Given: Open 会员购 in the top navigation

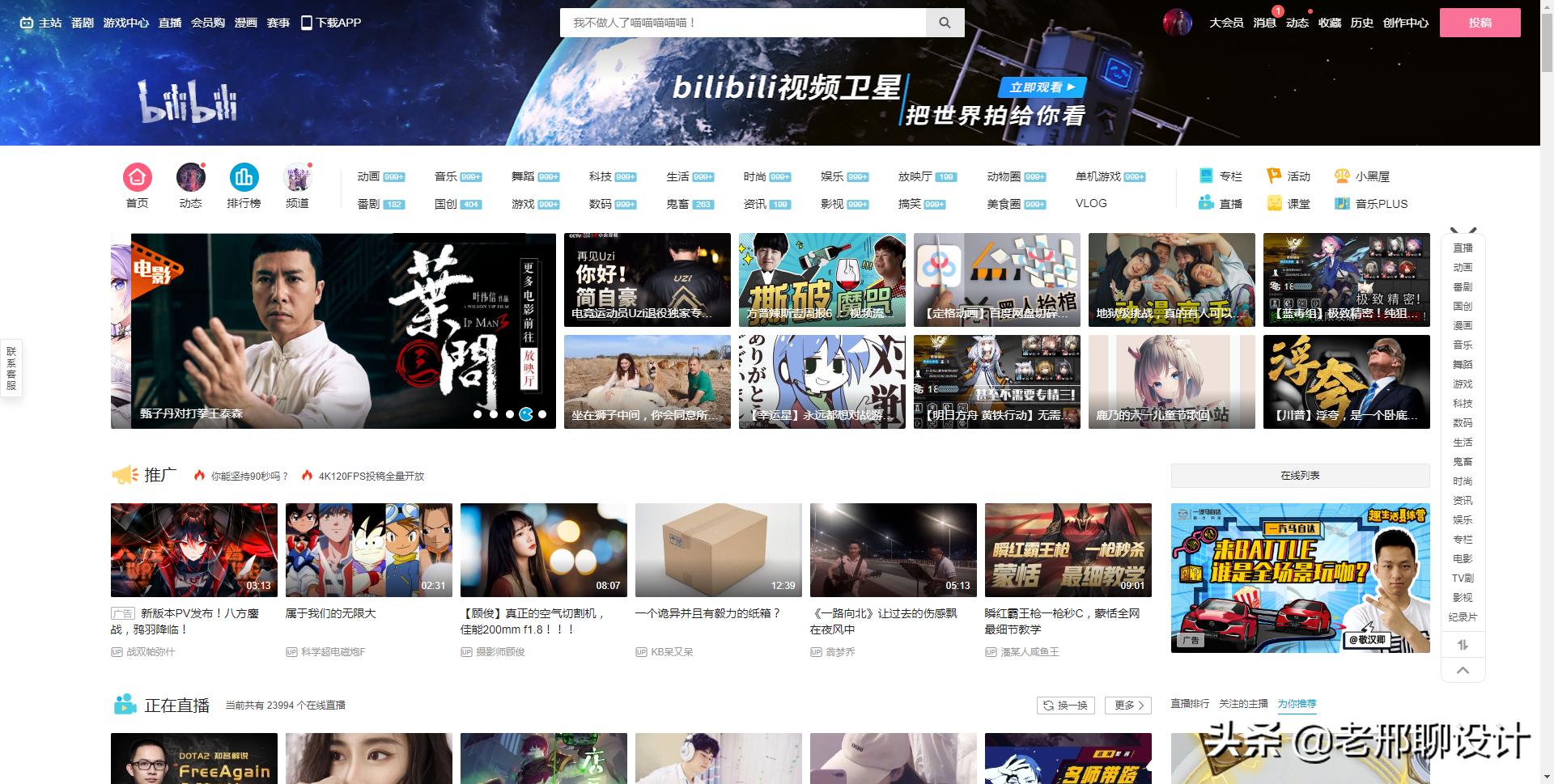Looking at the screenshot, I should 208,23.
